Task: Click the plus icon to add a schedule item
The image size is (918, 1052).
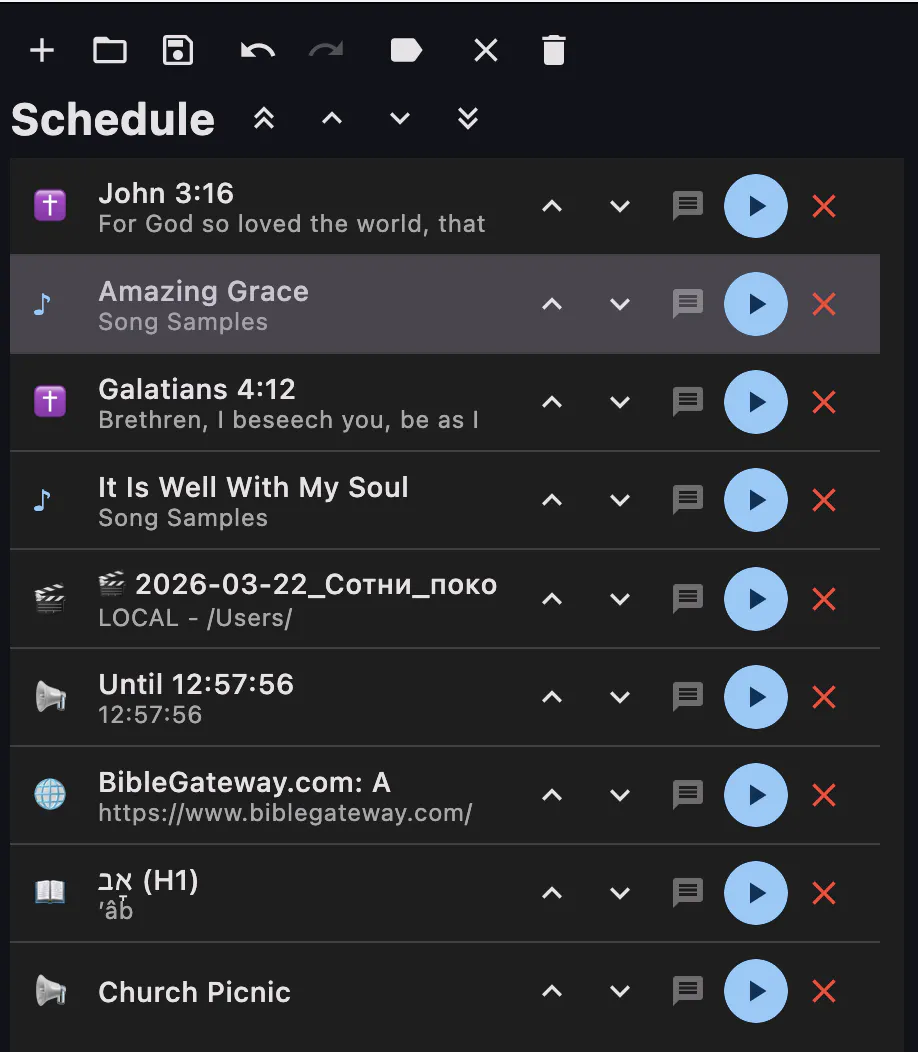Action: tap(42, 50)
